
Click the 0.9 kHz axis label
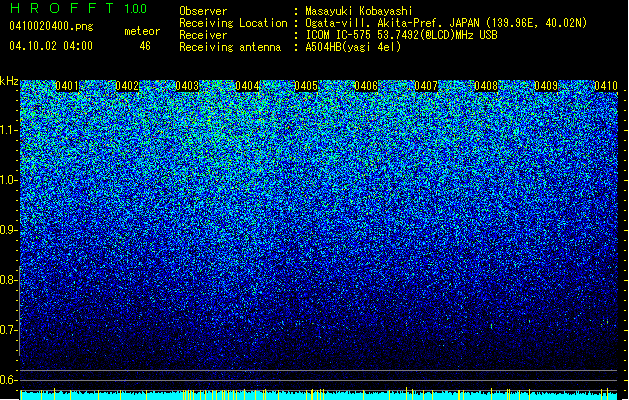tap(9, 230)
